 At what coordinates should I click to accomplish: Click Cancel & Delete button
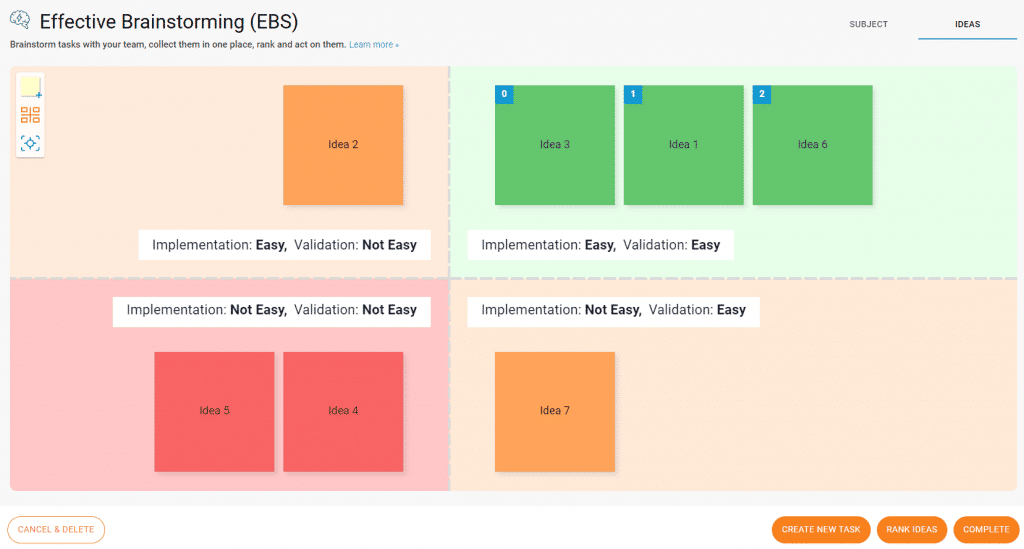(56, 529)
